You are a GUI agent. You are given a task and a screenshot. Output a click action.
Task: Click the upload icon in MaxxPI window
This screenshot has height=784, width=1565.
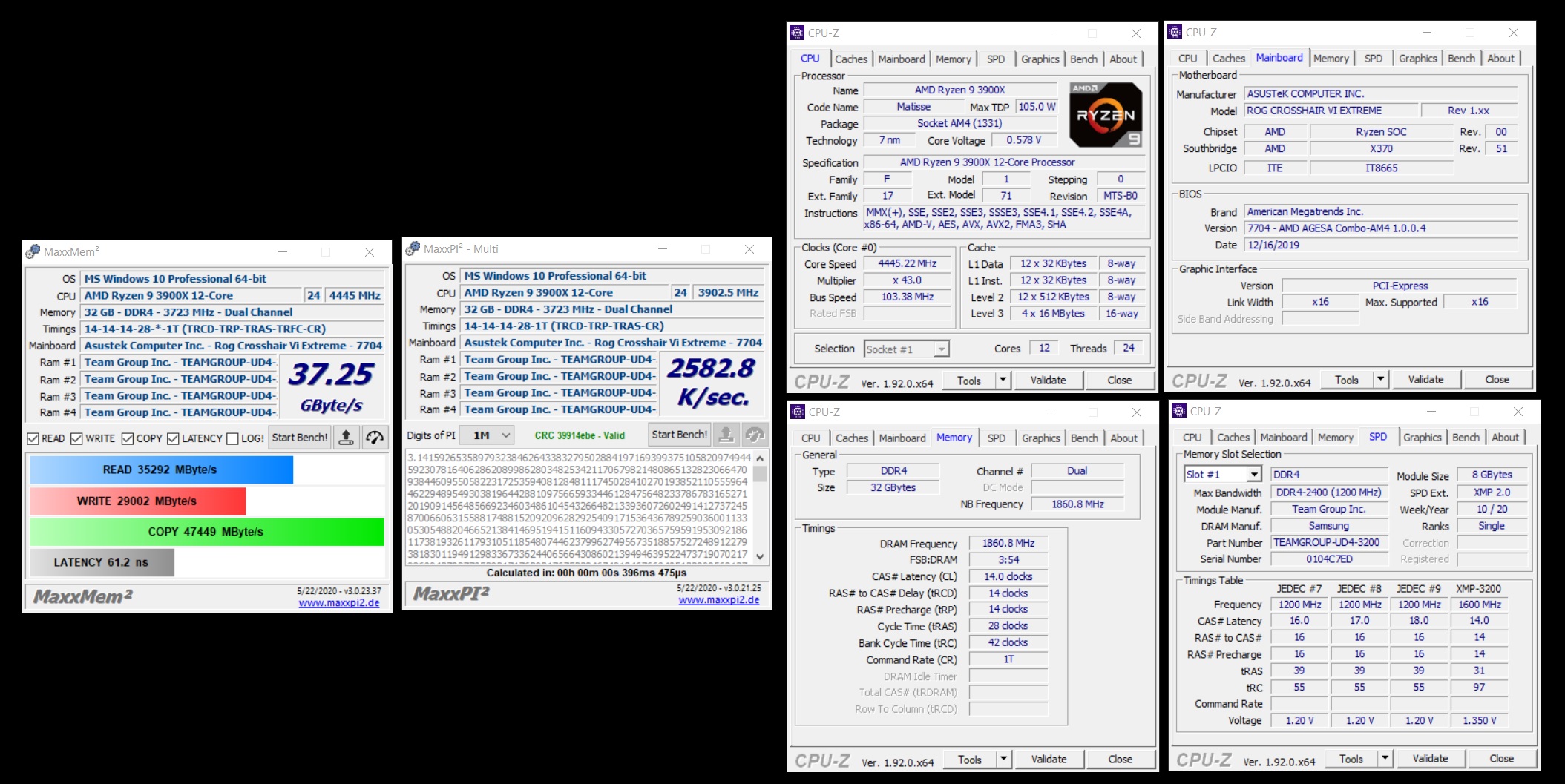[x=726, y=435]
